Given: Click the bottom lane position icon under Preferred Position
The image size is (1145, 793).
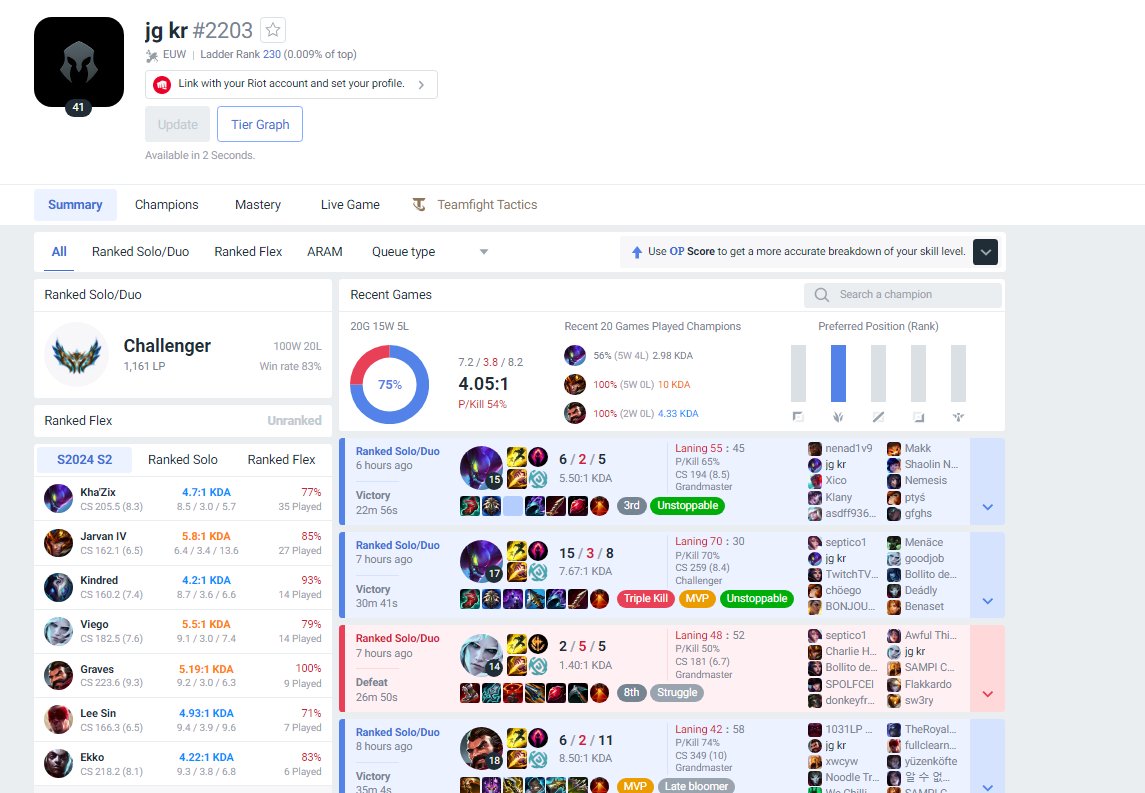Looking at the screenshot, I should click(919, 417).
